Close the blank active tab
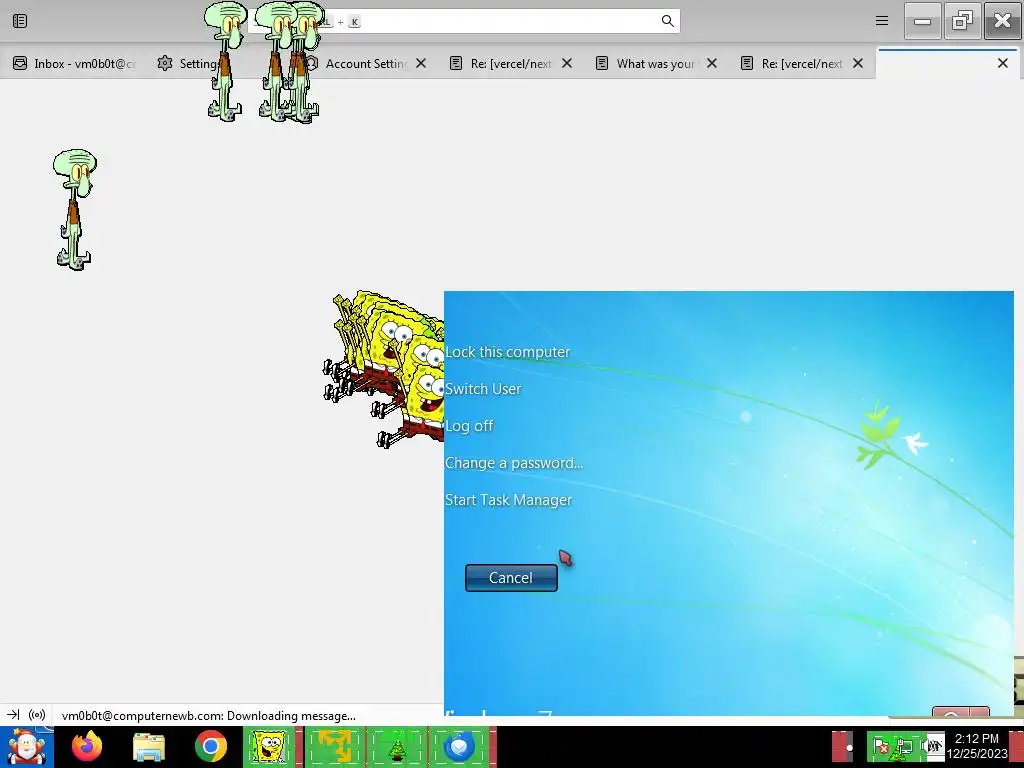 (1002, 63)
